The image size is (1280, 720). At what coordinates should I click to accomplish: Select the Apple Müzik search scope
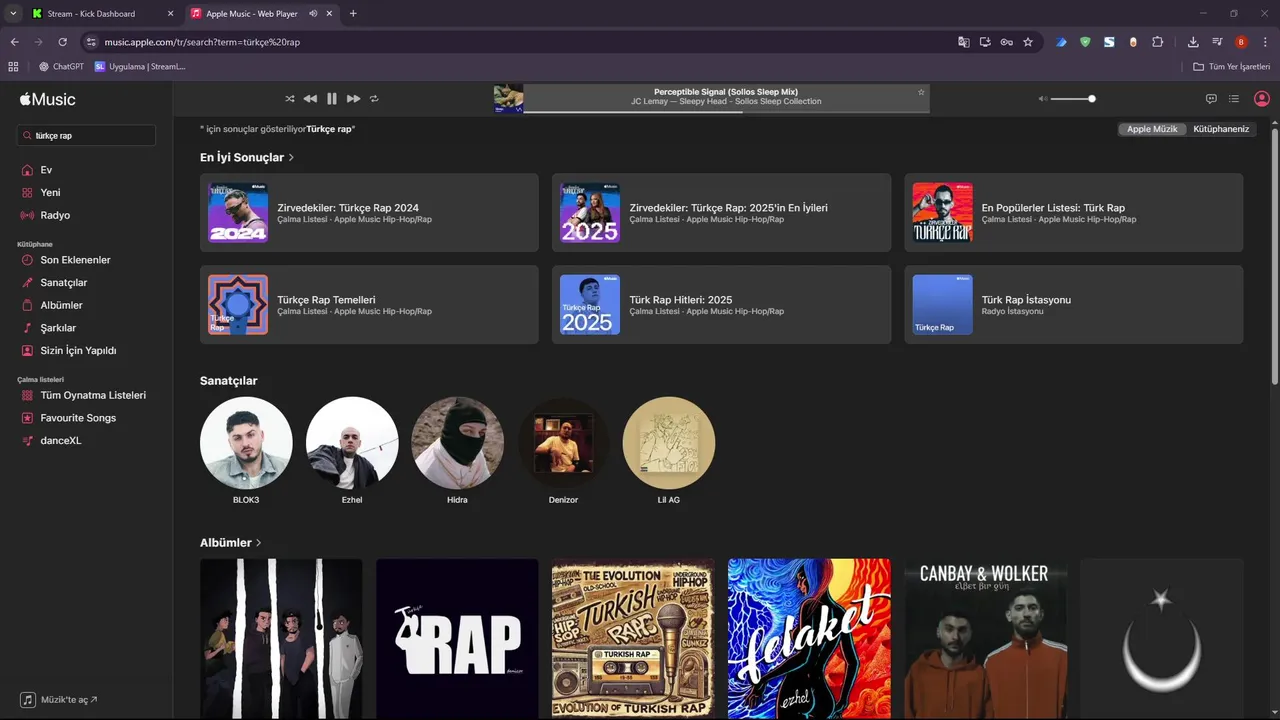pos(1152,129)
